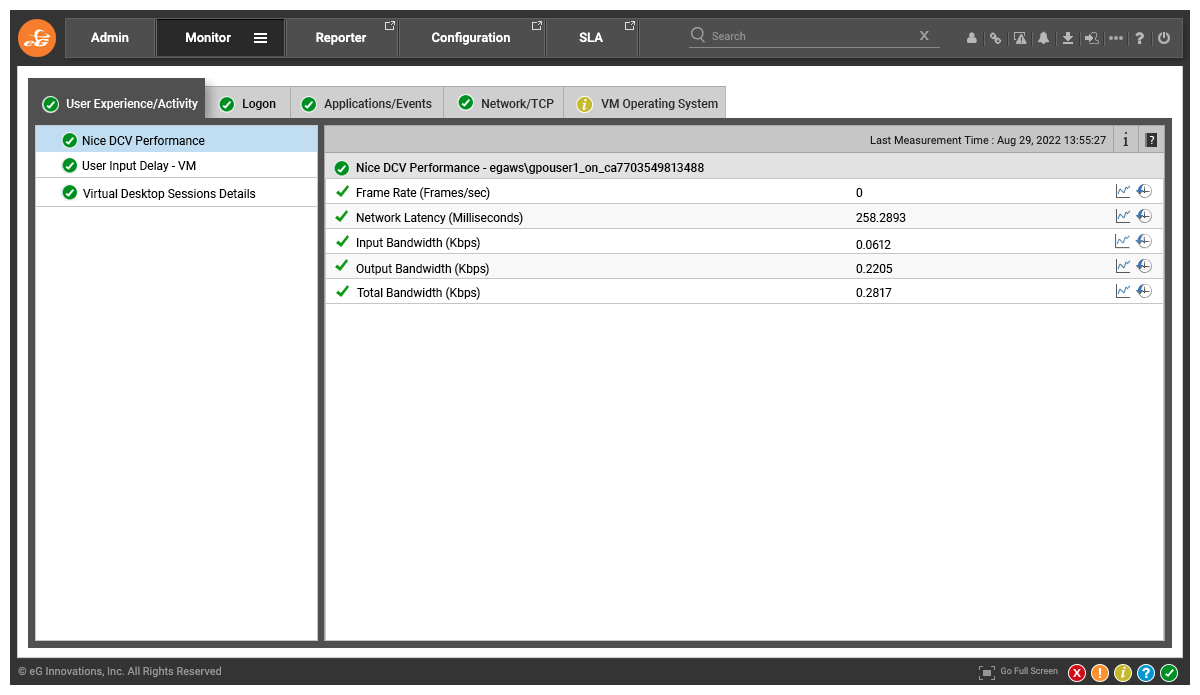This screenshot has width=1200, height=695.
Task: Open the Reporter module
Action: 341,38
